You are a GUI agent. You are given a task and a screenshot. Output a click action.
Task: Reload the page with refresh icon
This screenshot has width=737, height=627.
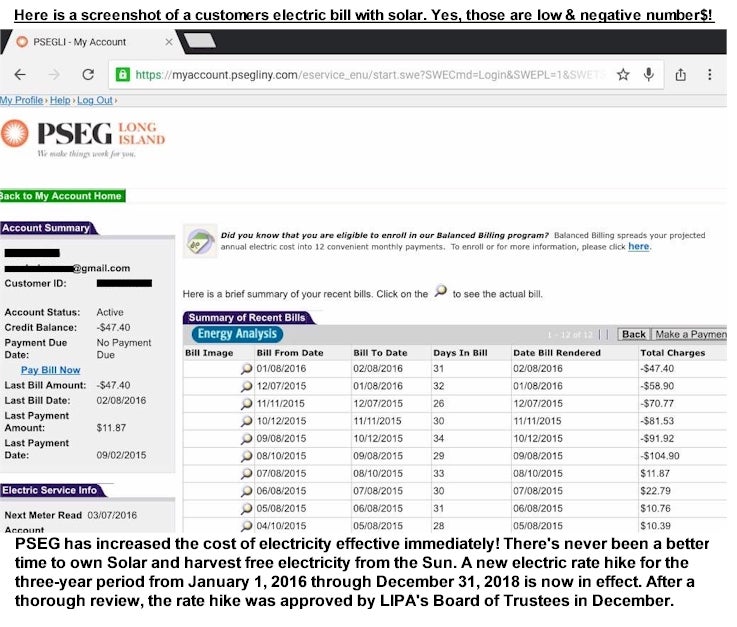point(87,75)
